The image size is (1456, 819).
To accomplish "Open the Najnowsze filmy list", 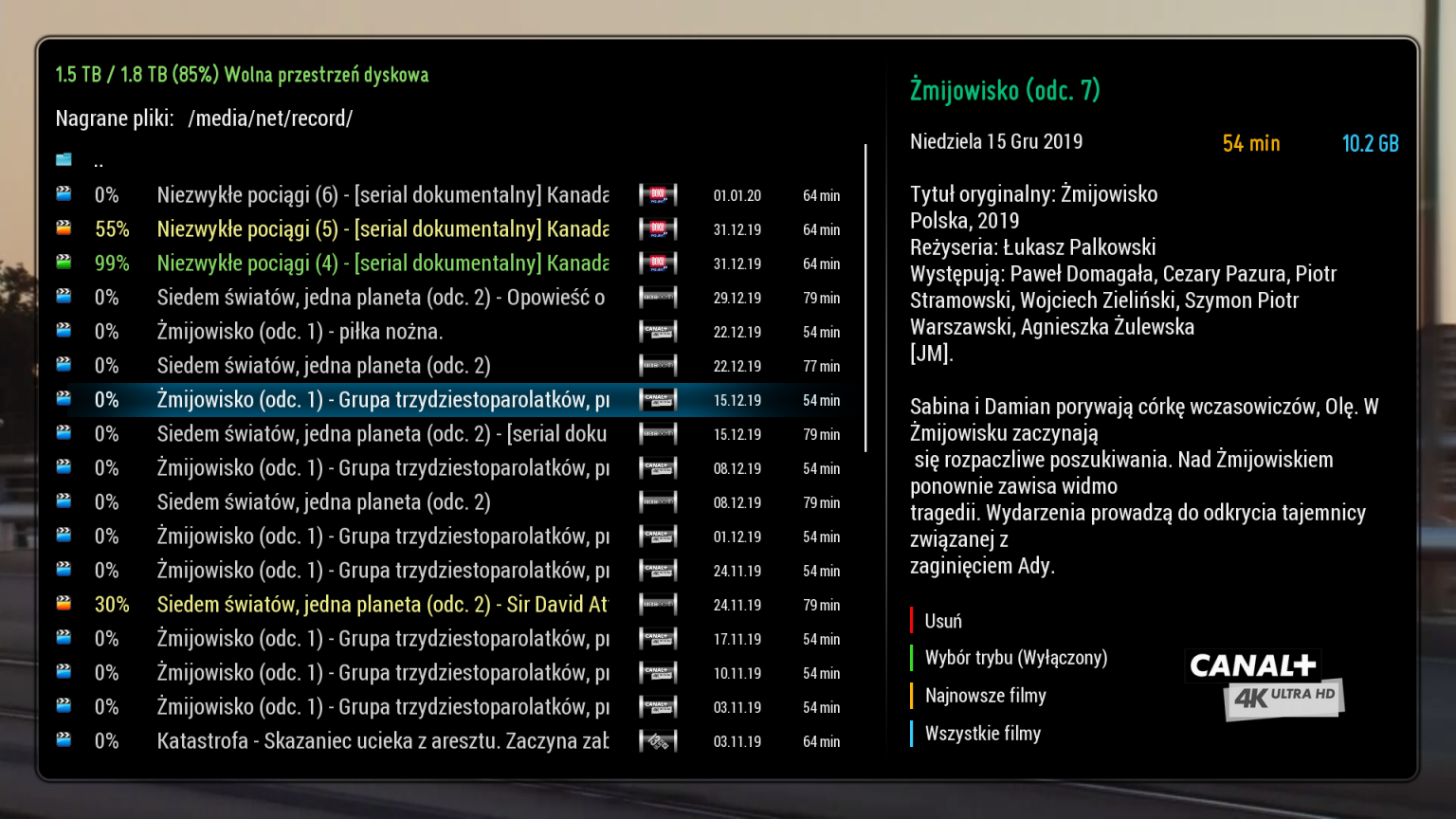I will click(985, 696).
